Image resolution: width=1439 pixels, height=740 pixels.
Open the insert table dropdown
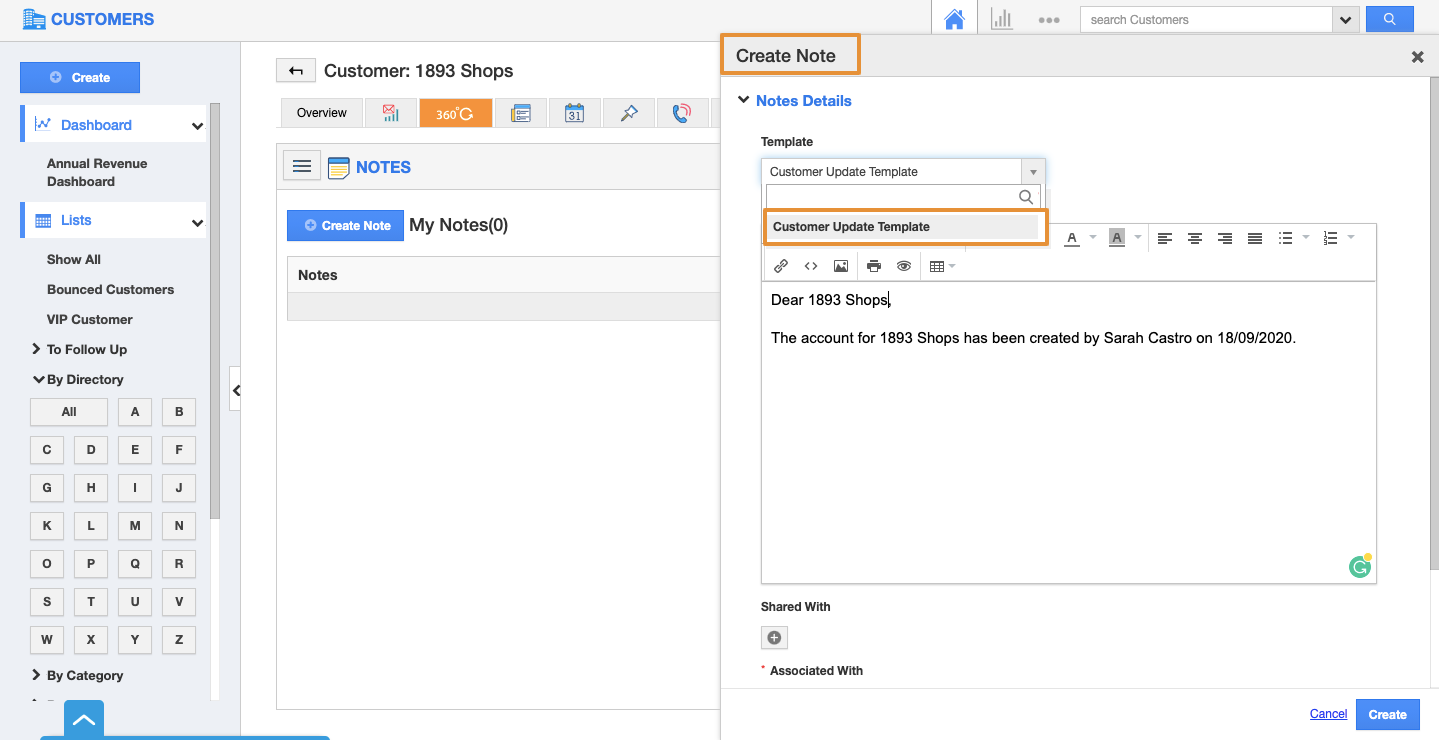942,266
